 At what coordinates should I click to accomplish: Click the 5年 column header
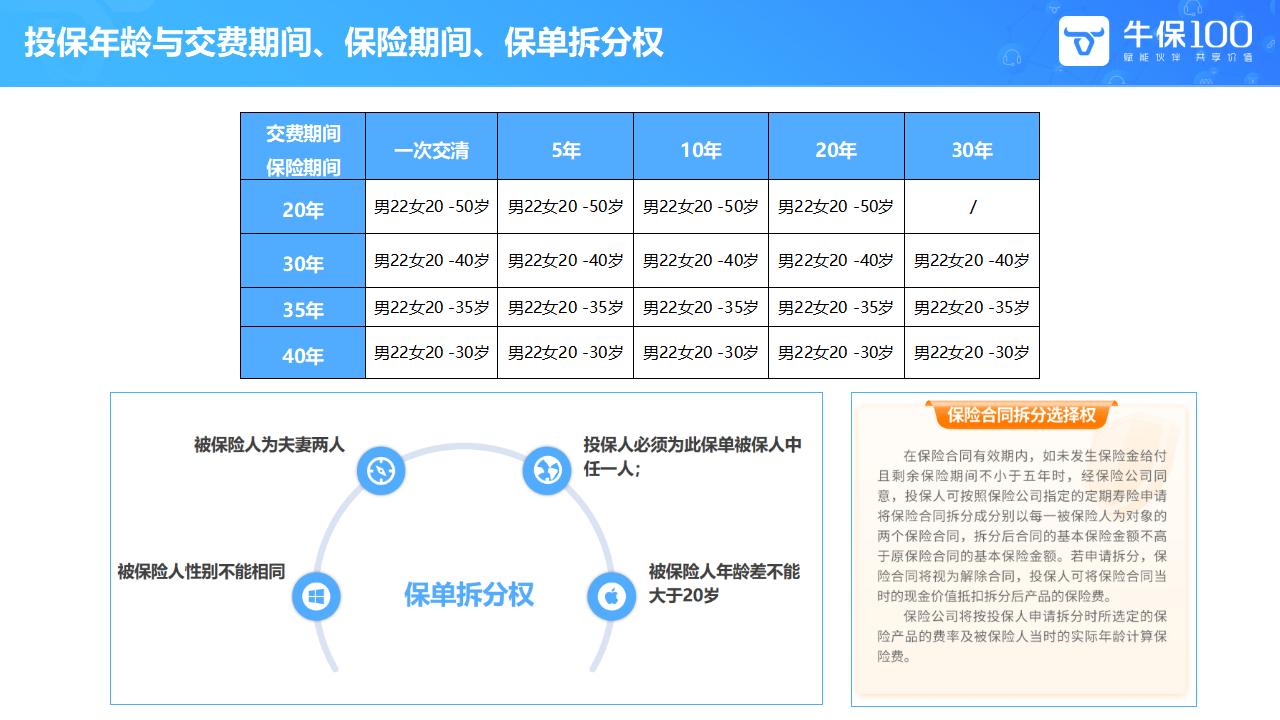coord(565,150)
